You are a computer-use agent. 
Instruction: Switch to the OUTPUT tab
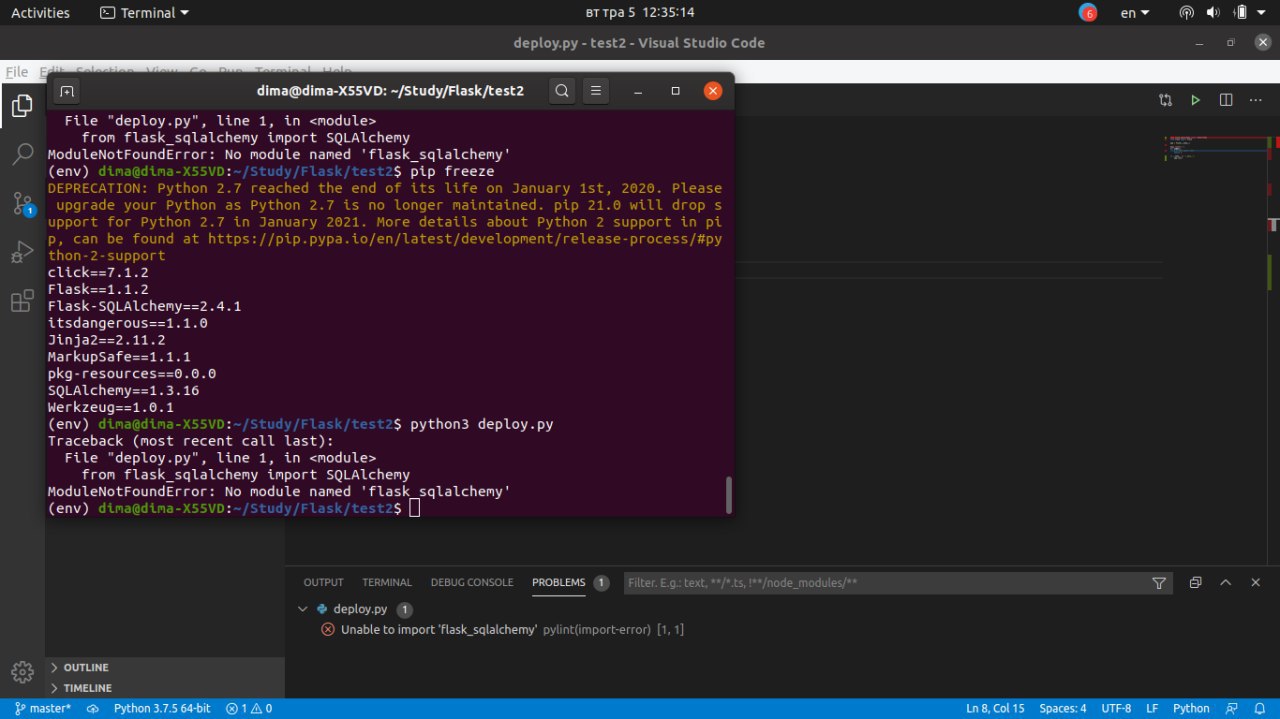323,582
